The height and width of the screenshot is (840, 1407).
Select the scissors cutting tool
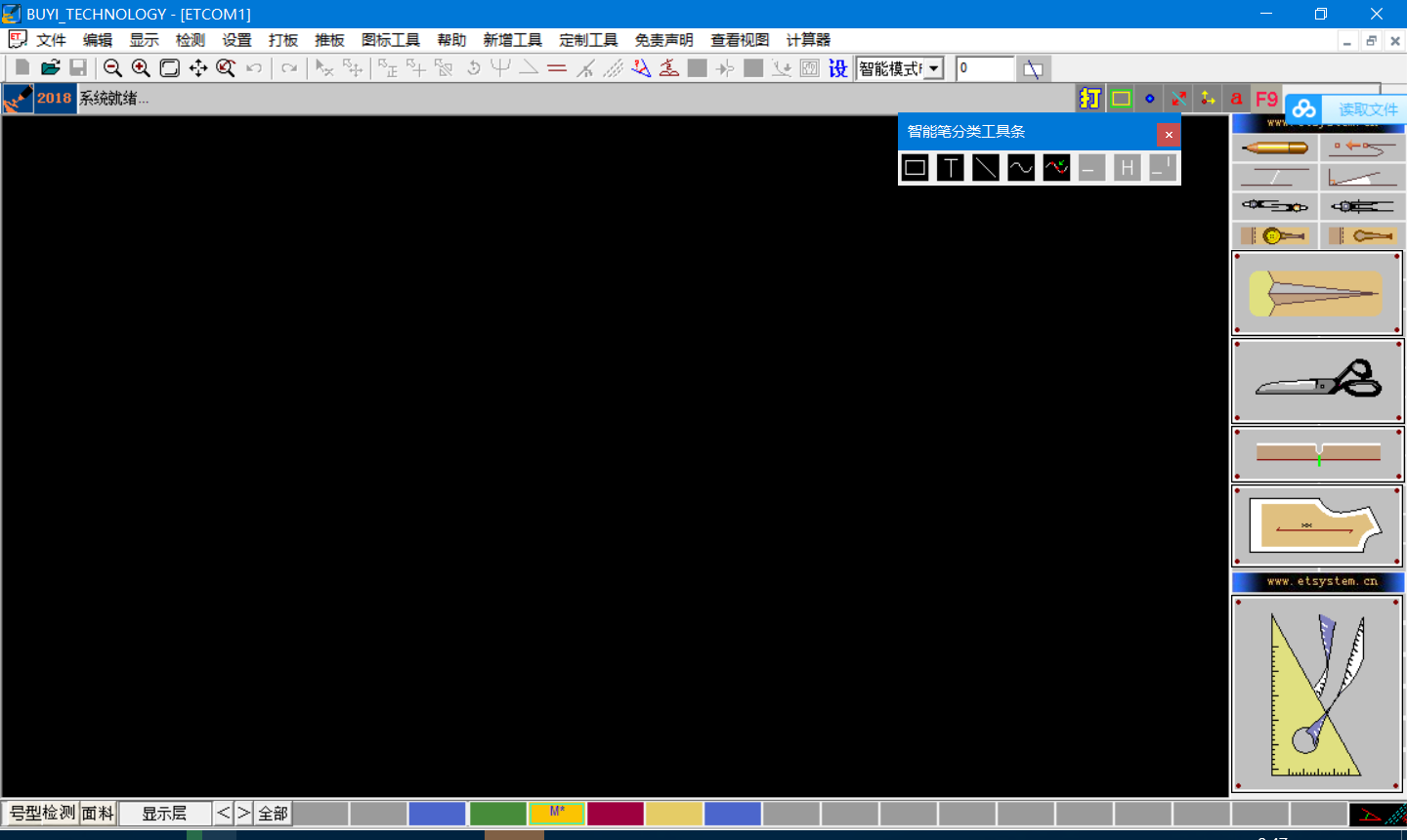[x=1317, y=381]
